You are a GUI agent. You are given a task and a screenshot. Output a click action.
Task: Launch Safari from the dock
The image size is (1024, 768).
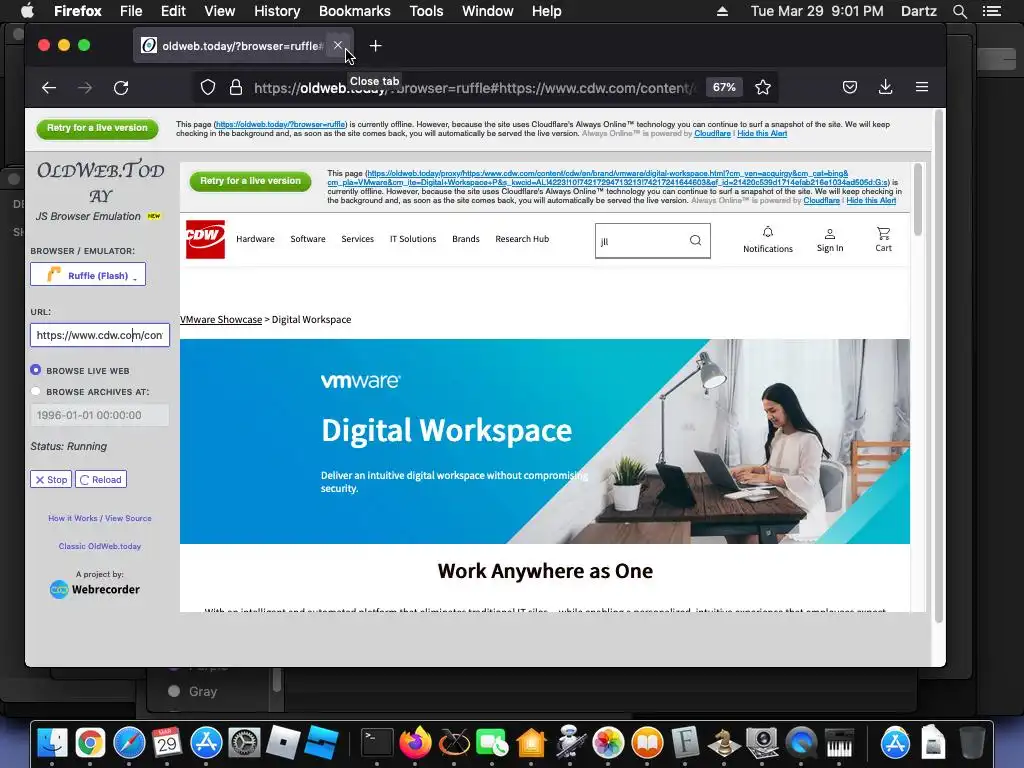(129, 743)
